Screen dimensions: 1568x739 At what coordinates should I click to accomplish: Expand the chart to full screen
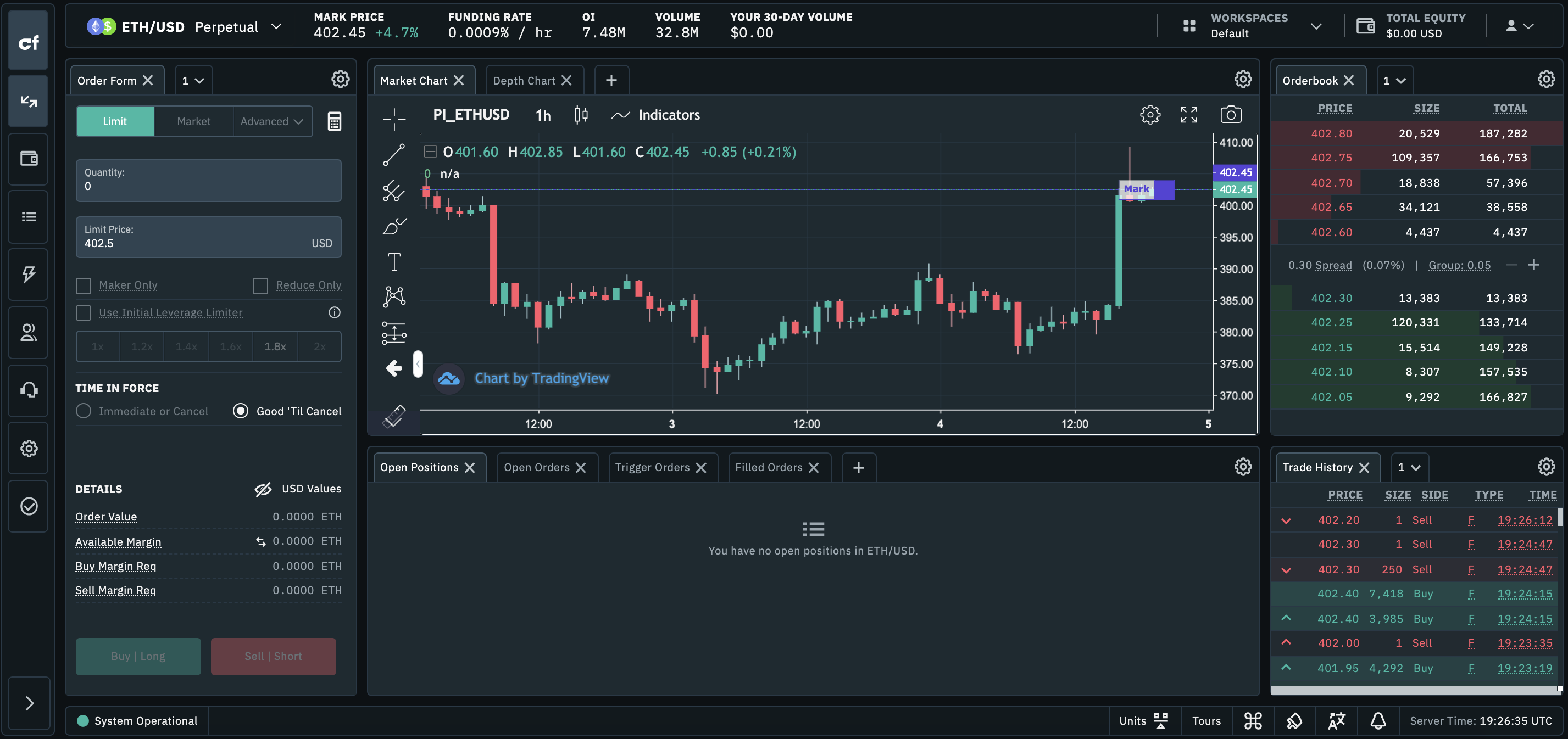(1189, 114)
